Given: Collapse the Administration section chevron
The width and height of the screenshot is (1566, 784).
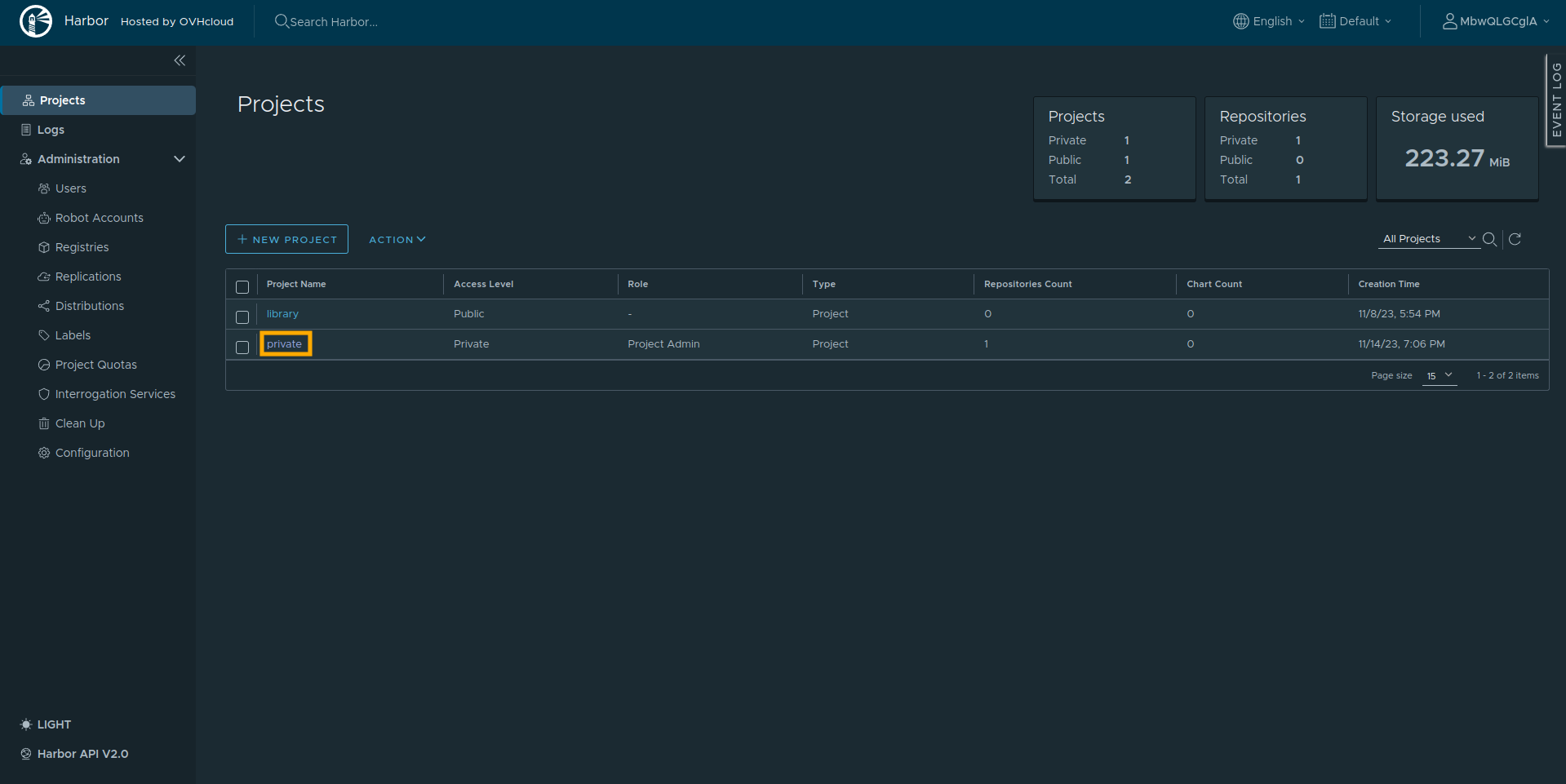Looking at the screenshot, I should coord(180,159).
